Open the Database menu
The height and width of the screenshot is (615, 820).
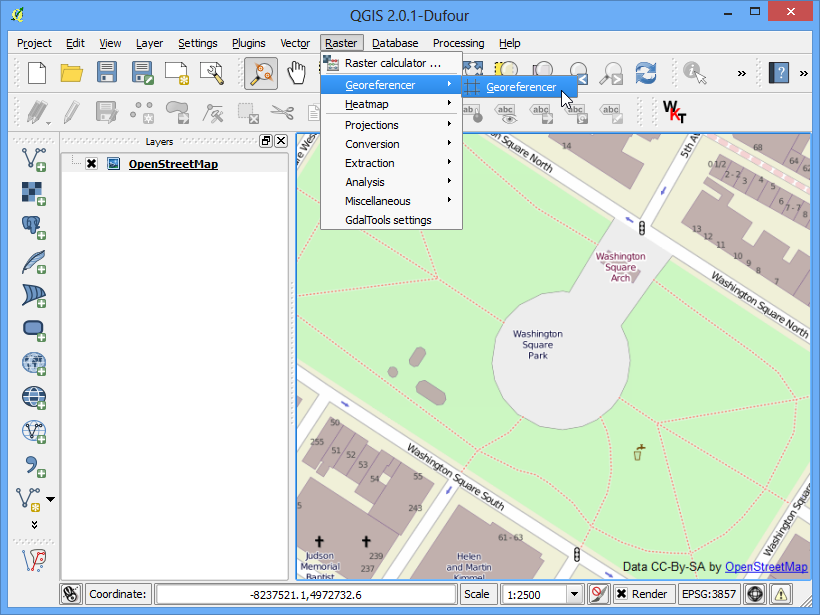(x=395, y=43)
